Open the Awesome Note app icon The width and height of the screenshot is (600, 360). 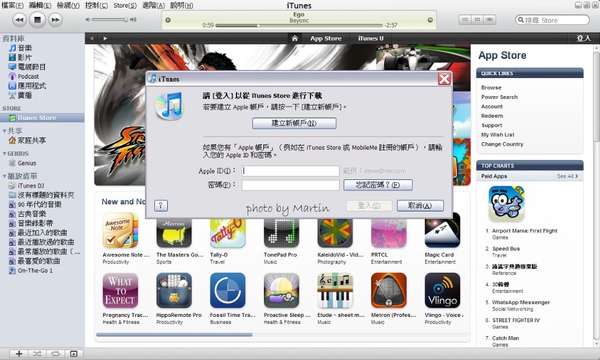coord(120,230)
